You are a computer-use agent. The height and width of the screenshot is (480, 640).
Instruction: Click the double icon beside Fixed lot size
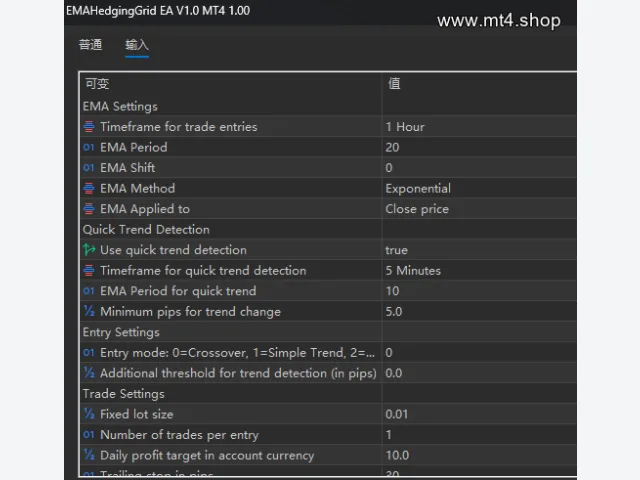point(89,414)
